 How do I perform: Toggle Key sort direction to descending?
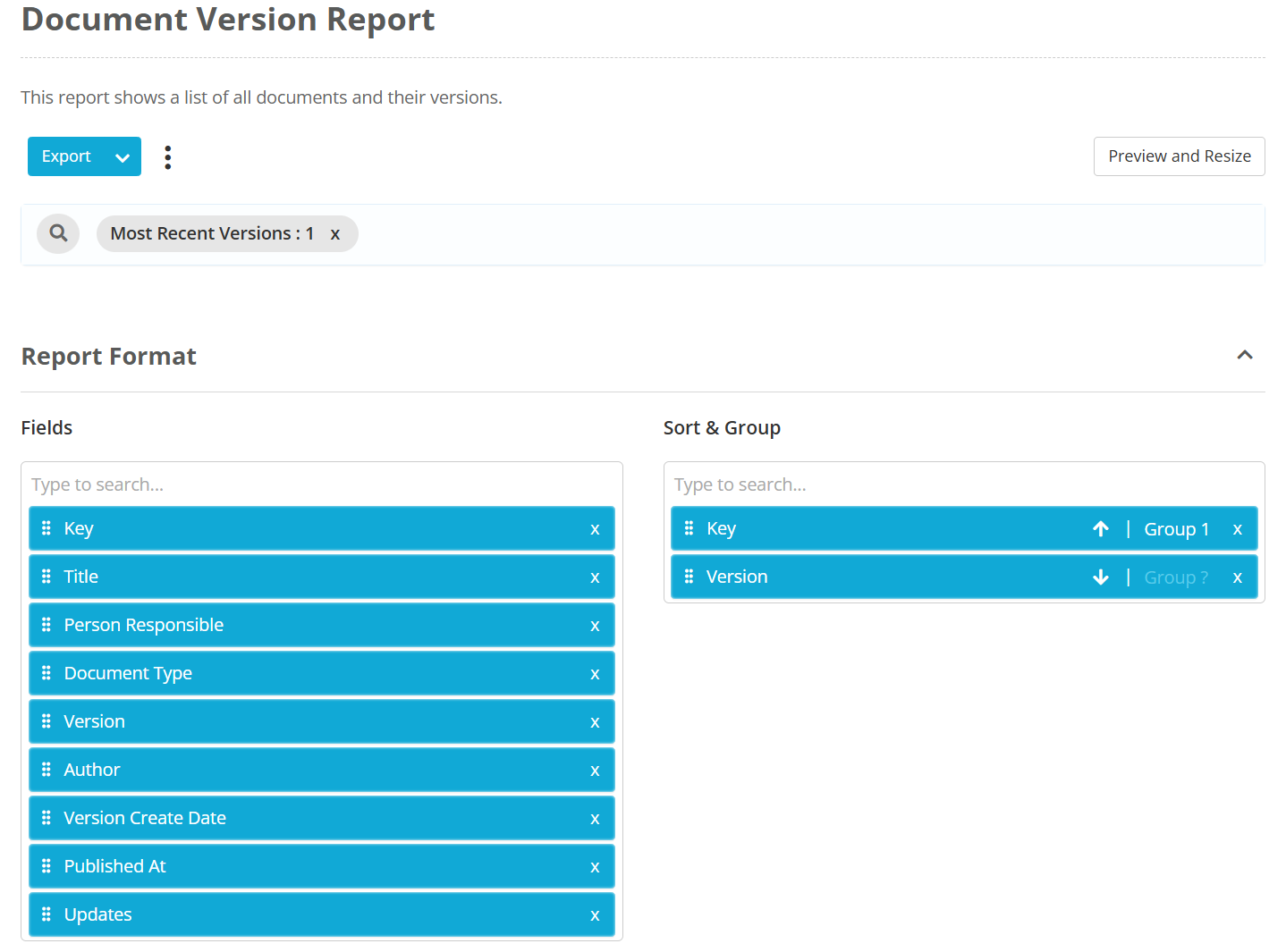point(1100,528)
